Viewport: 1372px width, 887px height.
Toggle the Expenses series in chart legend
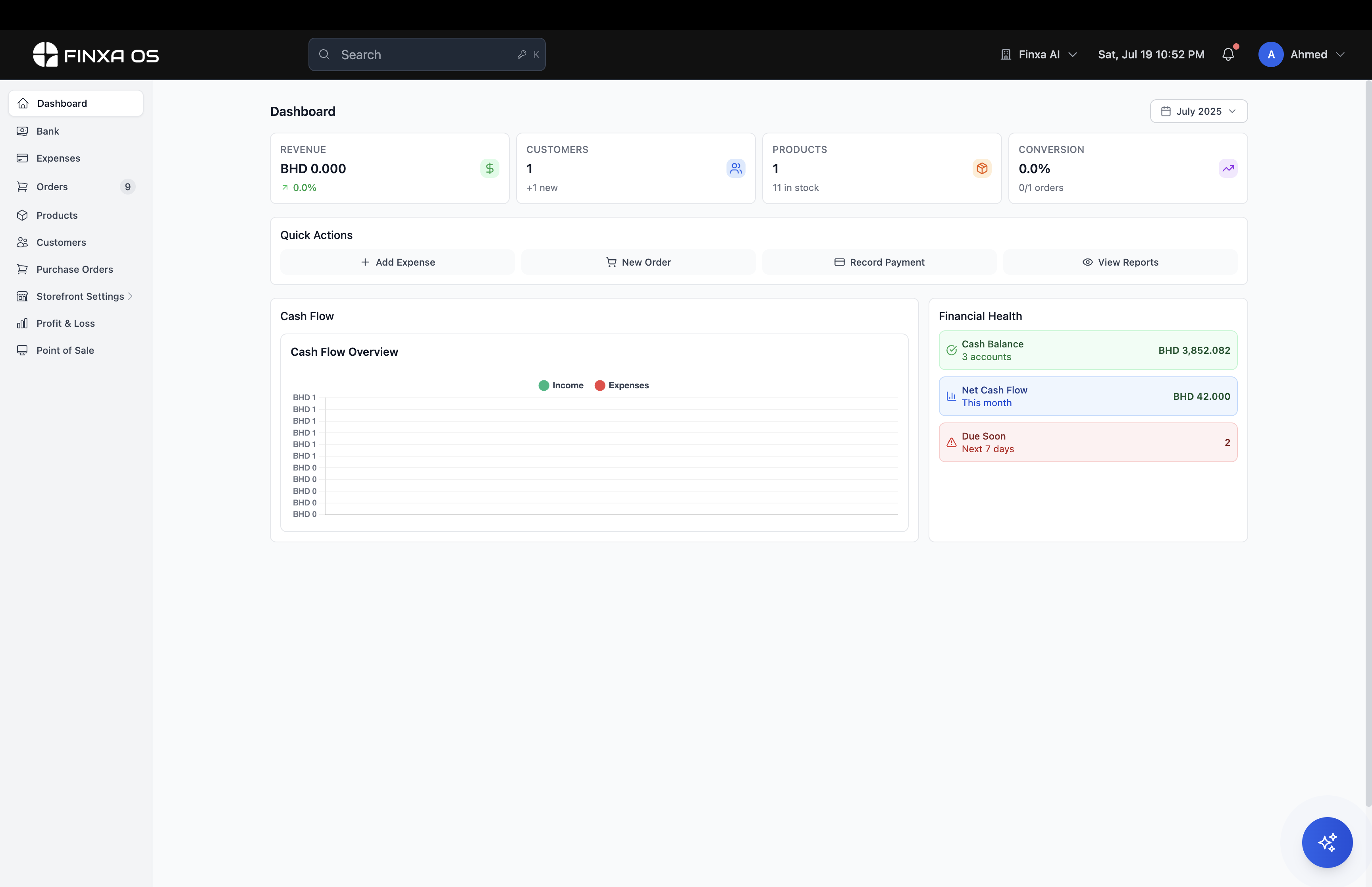(621, 385)
